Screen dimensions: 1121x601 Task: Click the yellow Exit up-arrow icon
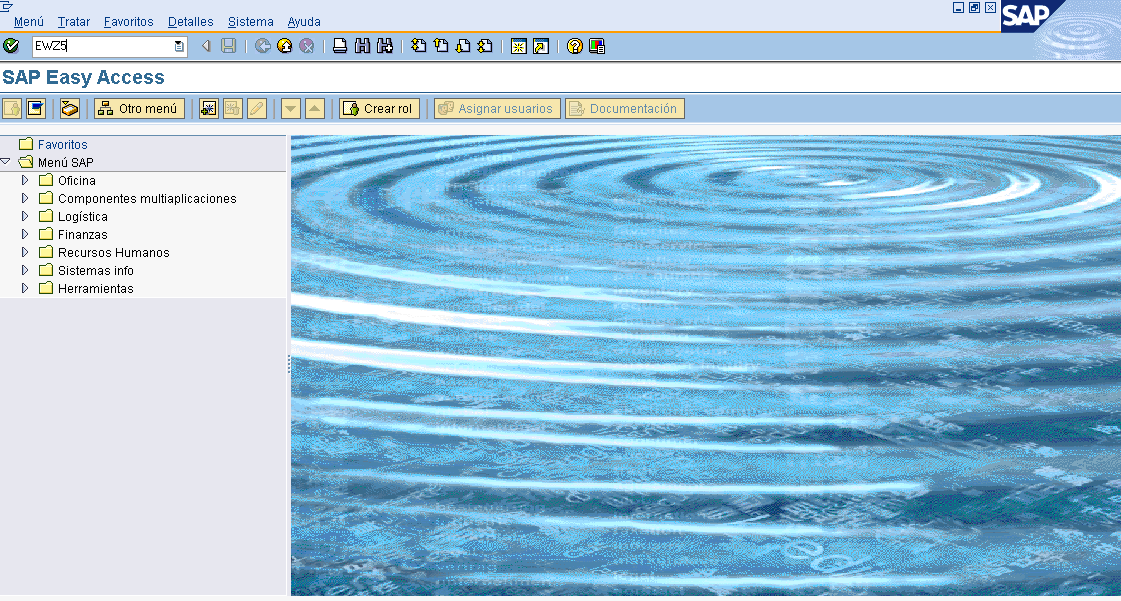coord(285,46)
